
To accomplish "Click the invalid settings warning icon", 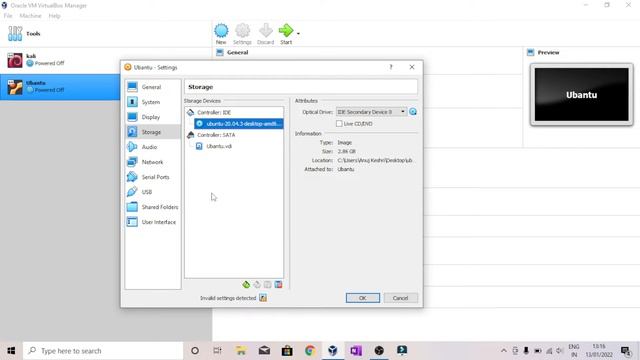I will [x=263, y=298].
